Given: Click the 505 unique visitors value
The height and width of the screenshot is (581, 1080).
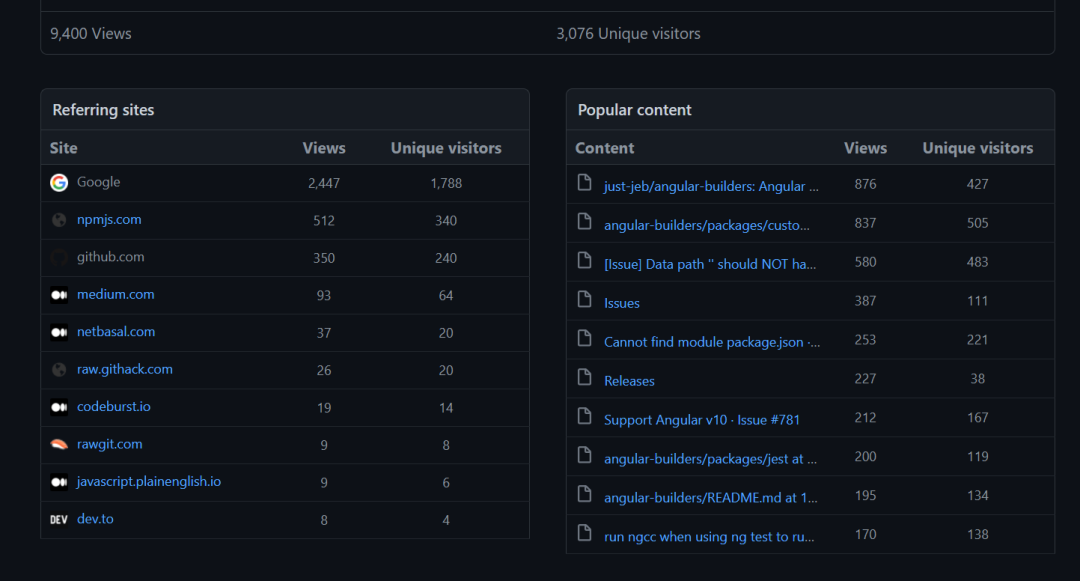Looking at the screenshot, I should [977, 223].
